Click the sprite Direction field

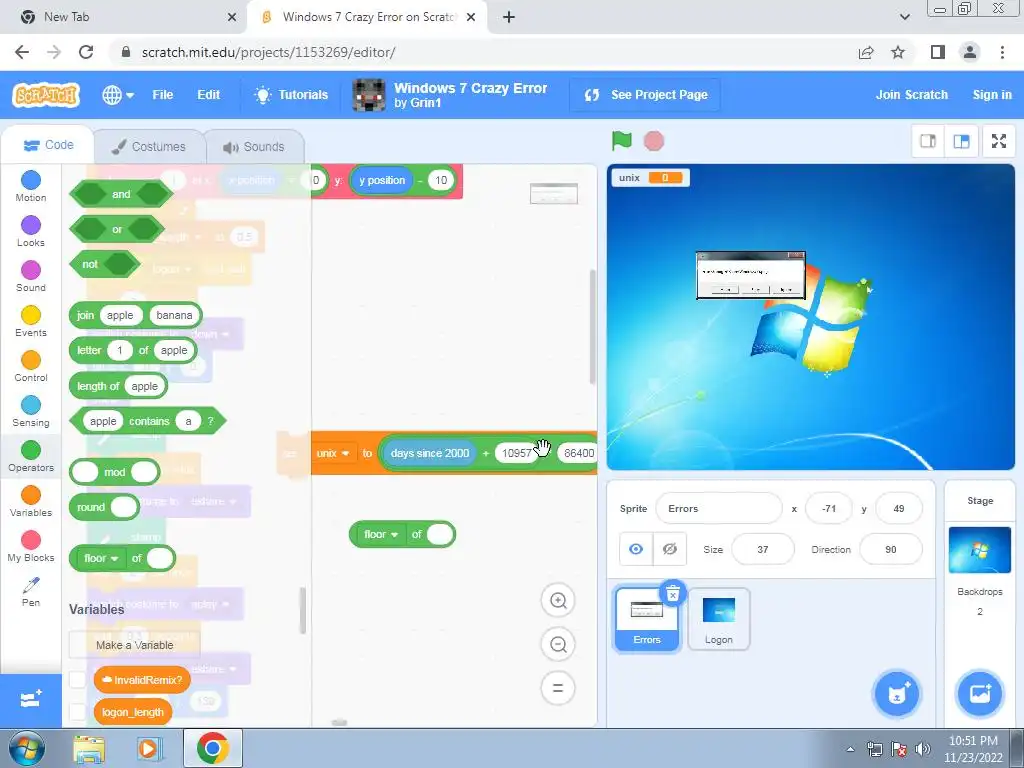891,549
